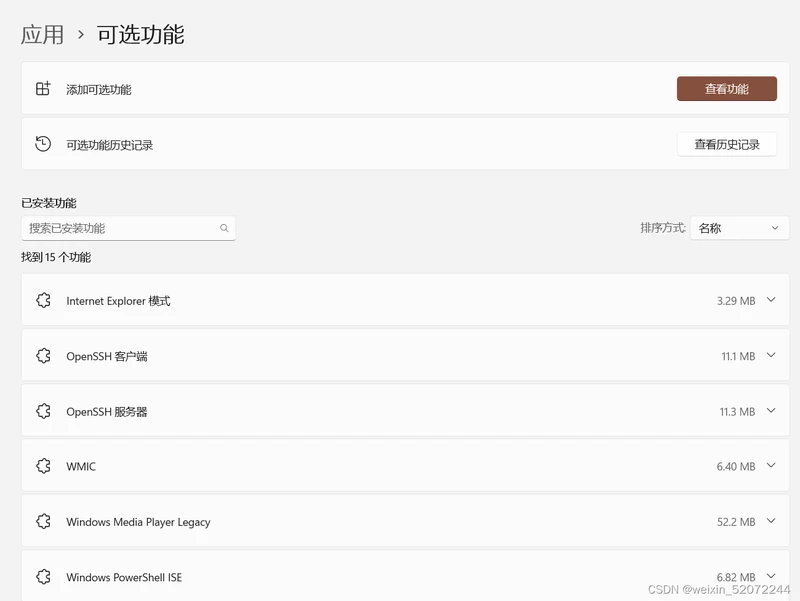Image resolution: width=800 pixels, height=601 pixels.
Task: Go back to 应用 breadcrumb
Action: point(42,35)
